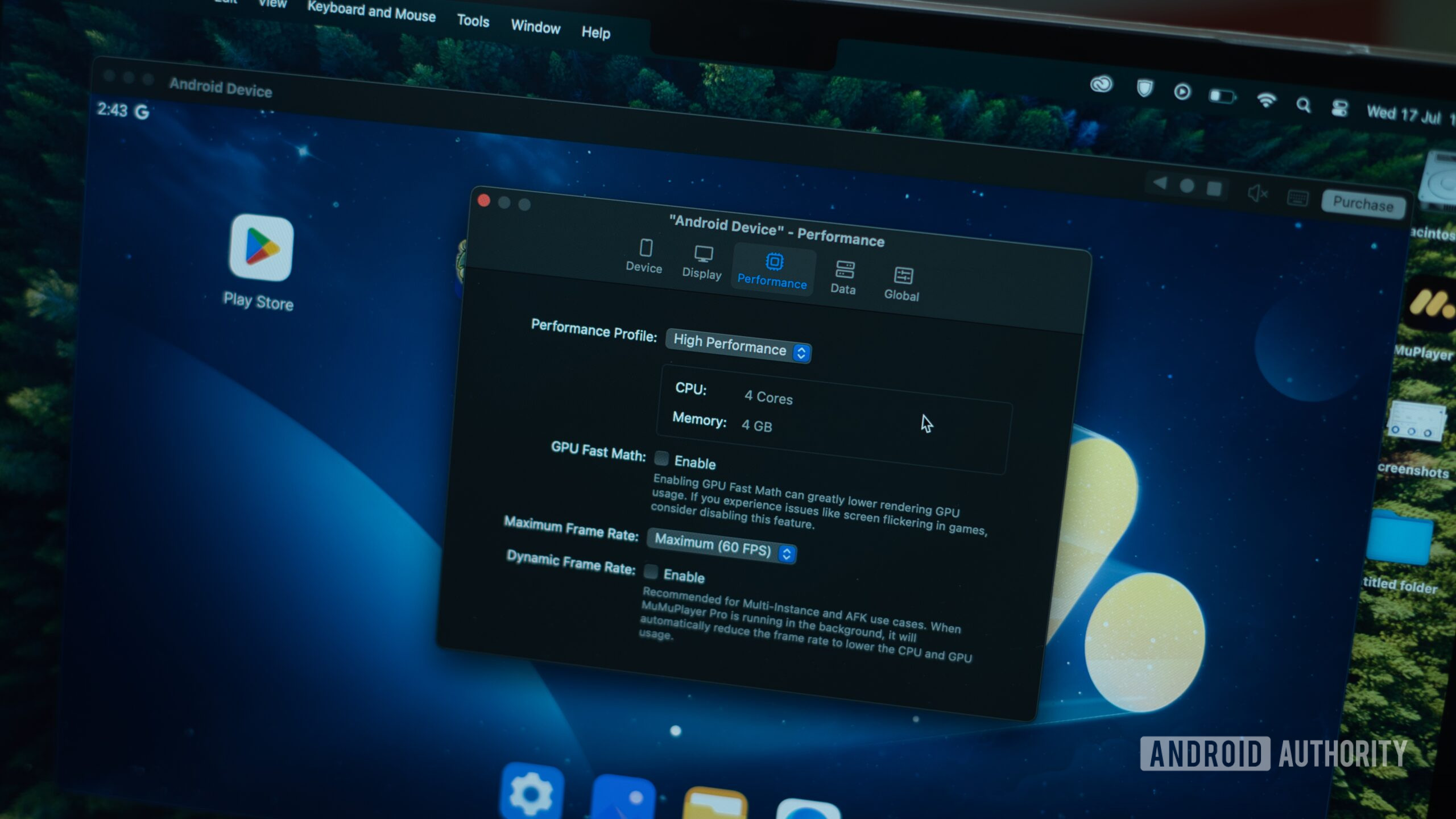1456x819 pixels.
Task: Drag the Maximum Frame Rate slider
Action: (x=720, y=547)
